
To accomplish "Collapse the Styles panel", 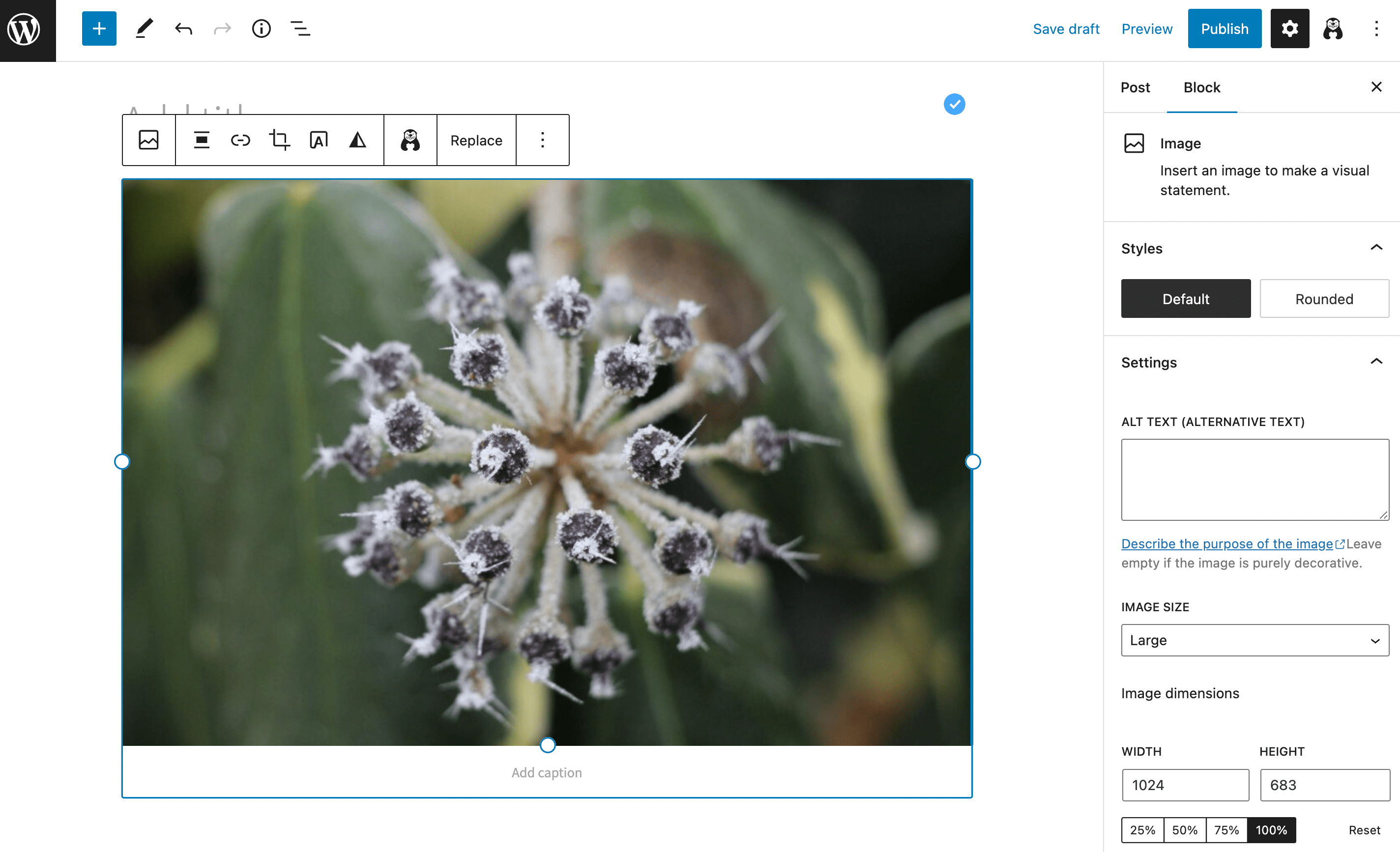I will [x=1376, y=247].
